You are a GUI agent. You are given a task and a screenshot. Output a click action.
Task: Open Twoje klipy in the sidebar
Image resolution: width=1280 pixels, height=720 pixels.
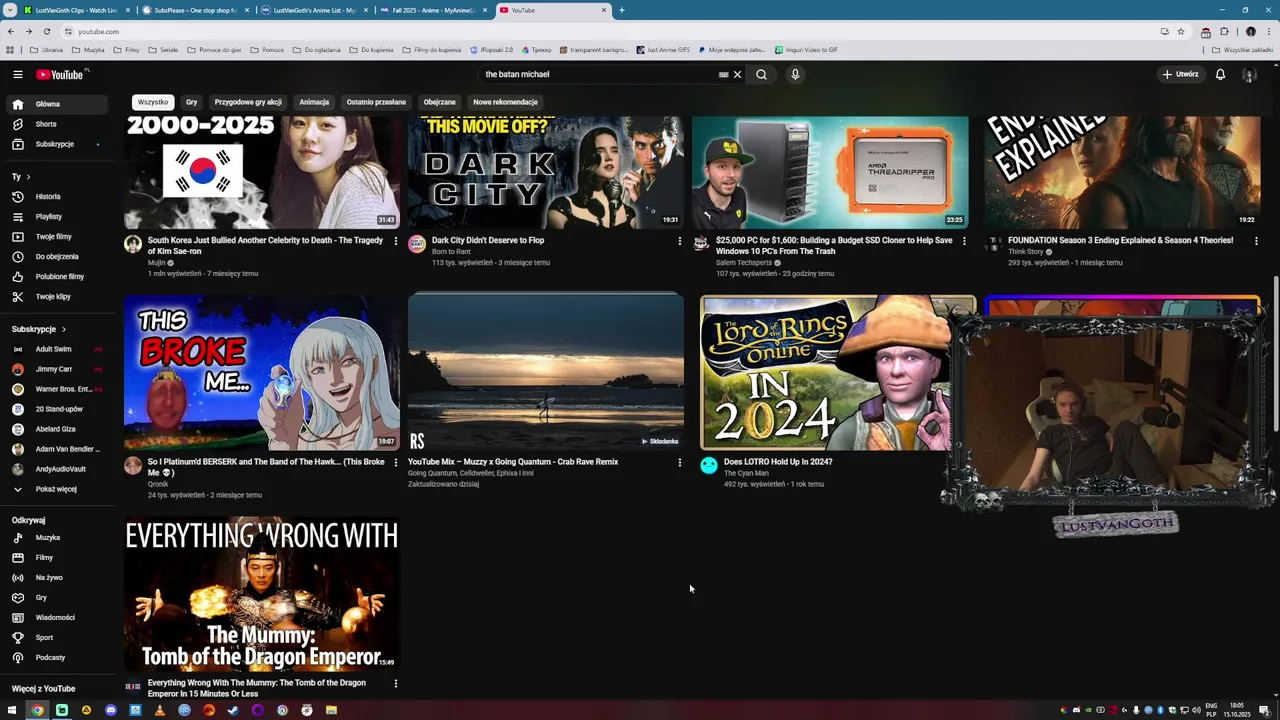pyautogui.click(x=58, y=296)
